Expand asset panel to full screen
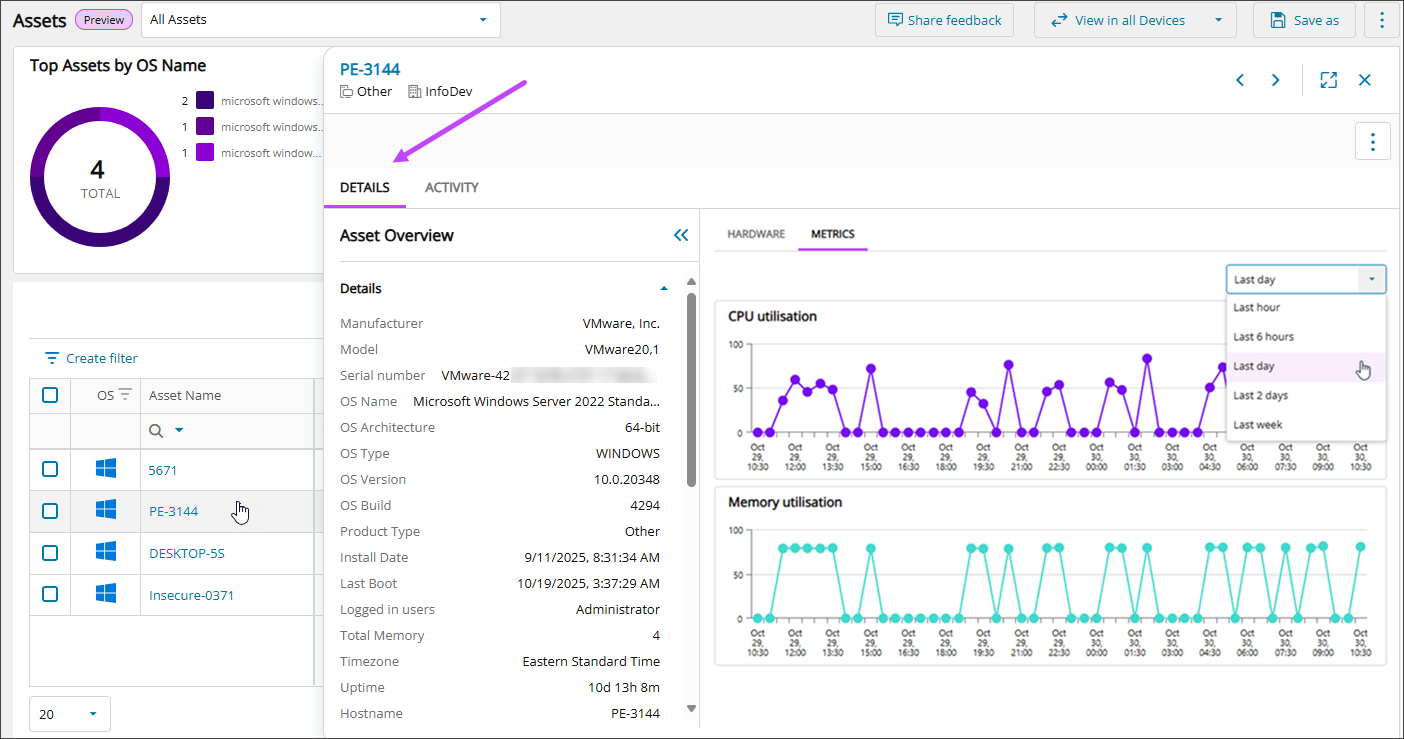This screenshot has width=1404, height=739. coord(1328,80)
